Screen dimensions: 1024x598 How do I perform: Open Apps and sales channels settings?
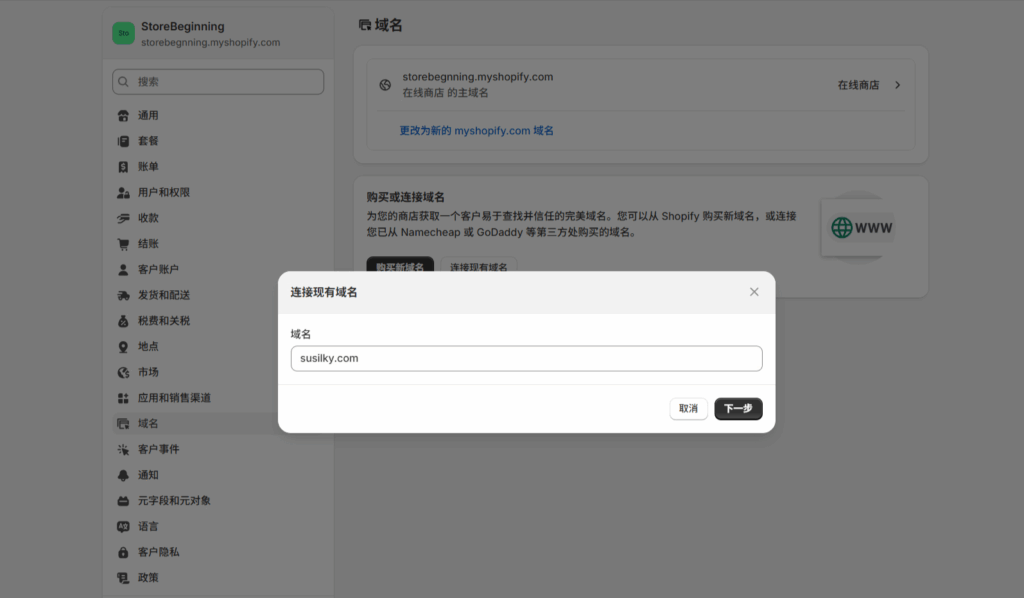174,398
